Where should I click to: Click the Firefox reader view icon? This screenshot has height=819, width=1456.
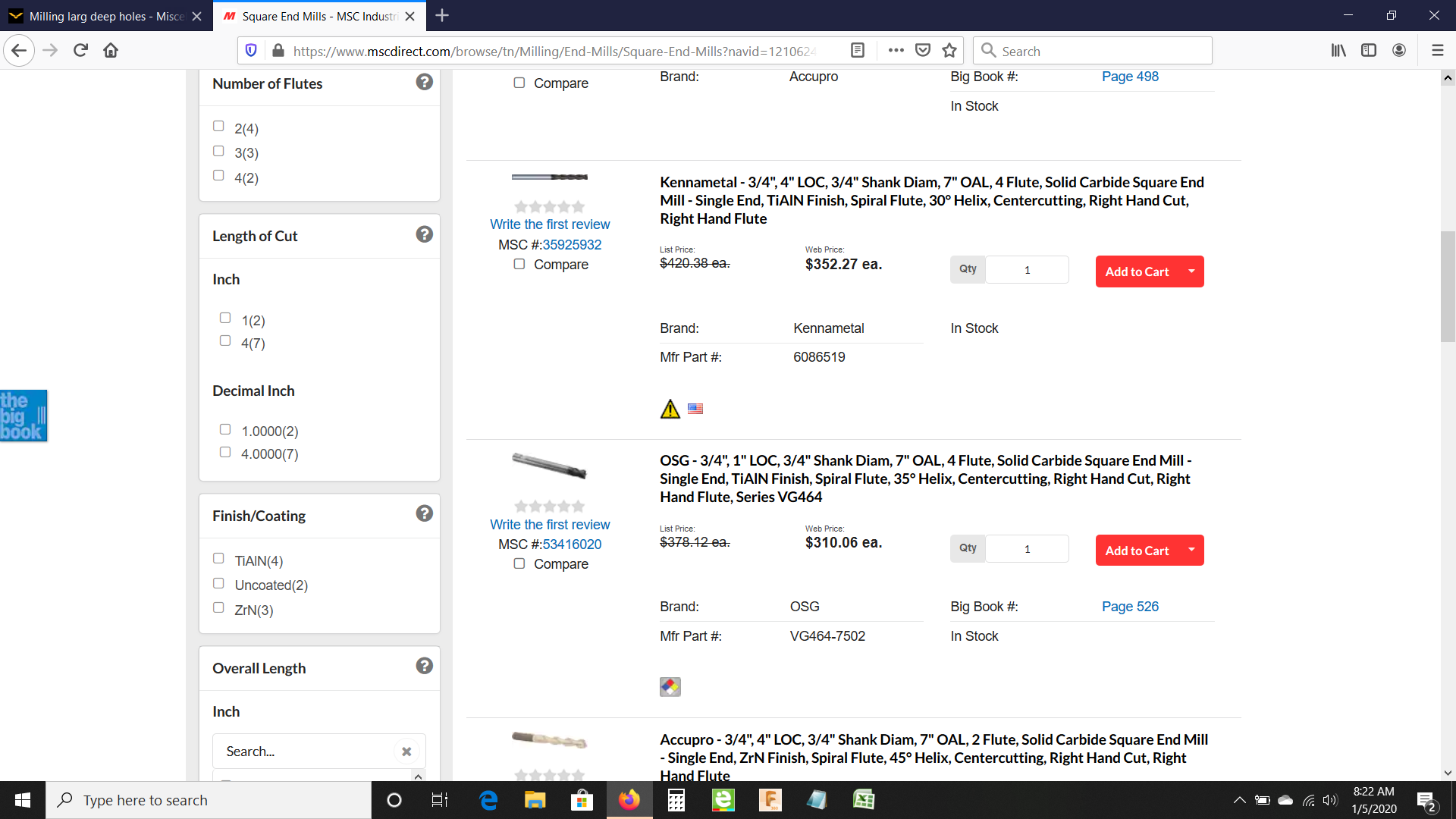click(x=858, y=50)
